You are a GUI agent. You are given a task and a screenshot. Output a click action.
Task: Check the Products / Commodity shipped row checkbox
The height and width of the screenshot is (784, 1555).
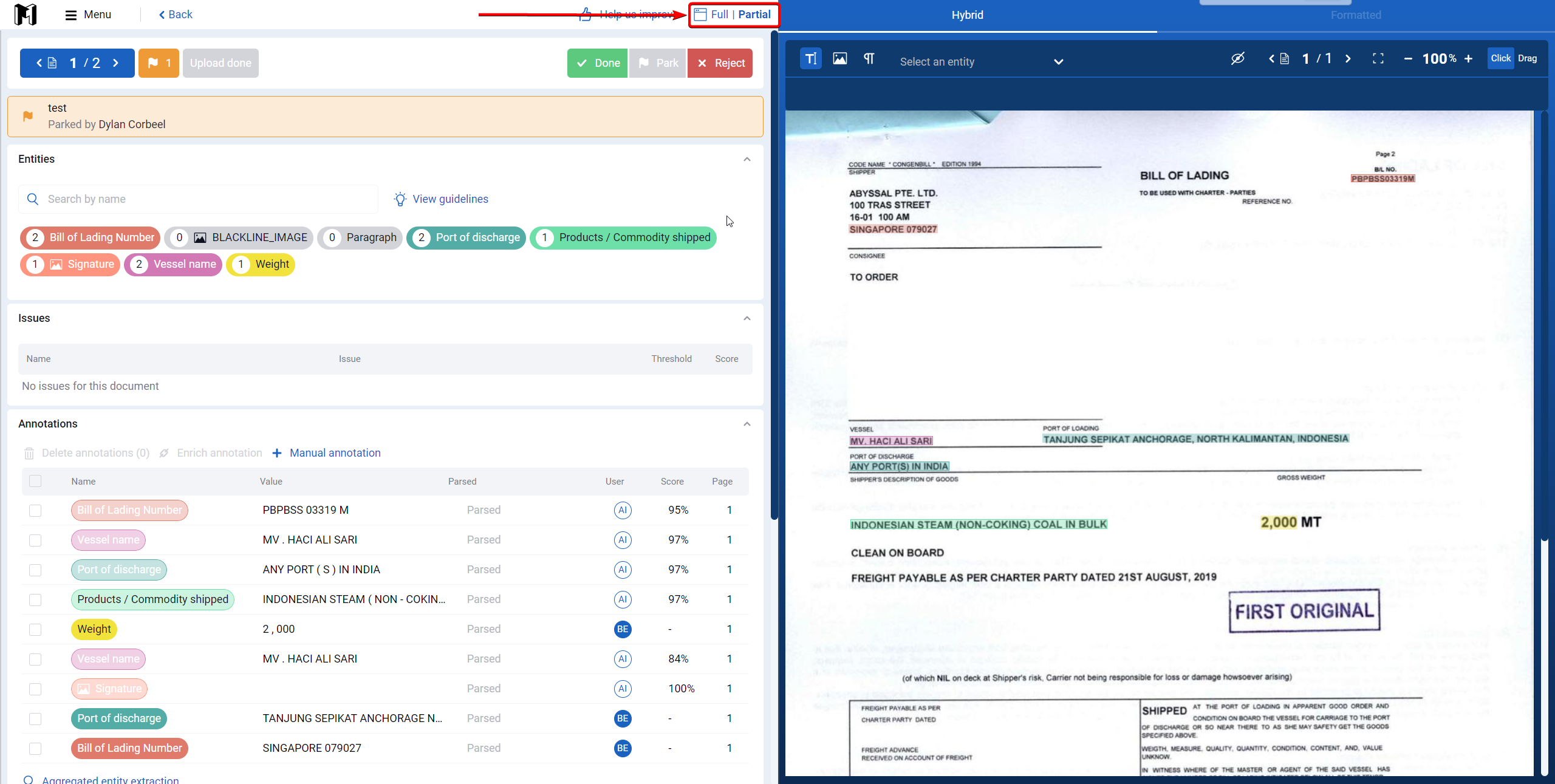(x=35, y=599)
